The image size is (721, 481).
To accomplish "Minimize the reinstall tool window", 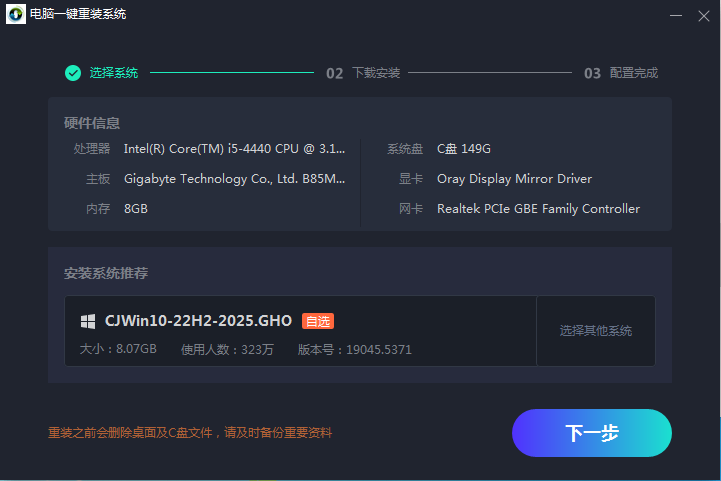I will point(676,15).
